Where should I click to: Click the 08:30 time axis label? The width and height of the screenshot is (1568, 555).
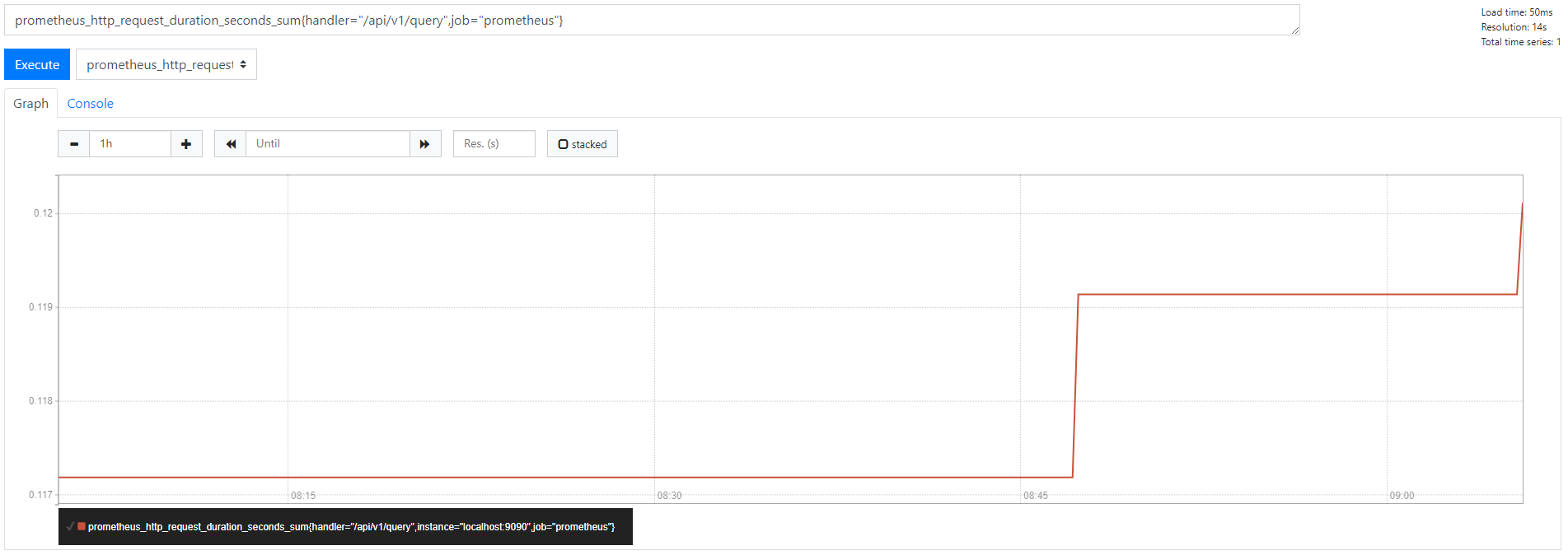pyautogui.click(x=669, y=496)
